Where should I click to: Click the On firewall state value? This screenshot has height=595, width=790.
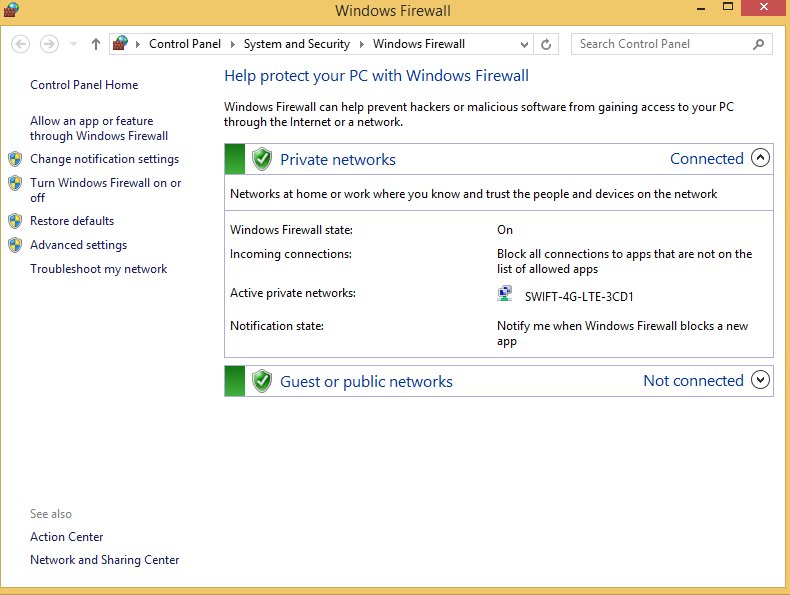click(505, 230)
